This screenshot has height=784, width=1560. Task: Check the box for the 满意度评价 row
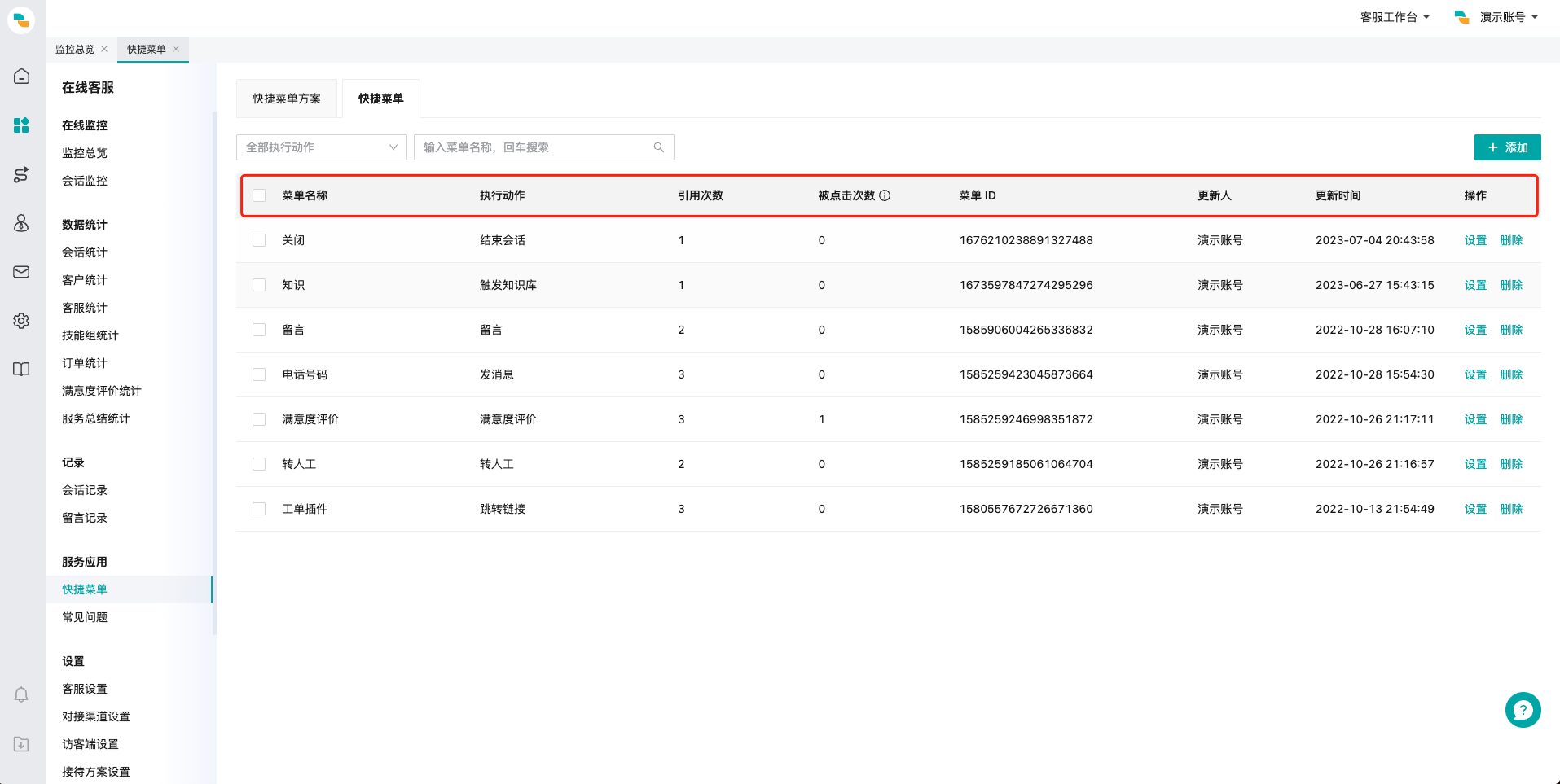pyautogui.click(x=259, y=419)
